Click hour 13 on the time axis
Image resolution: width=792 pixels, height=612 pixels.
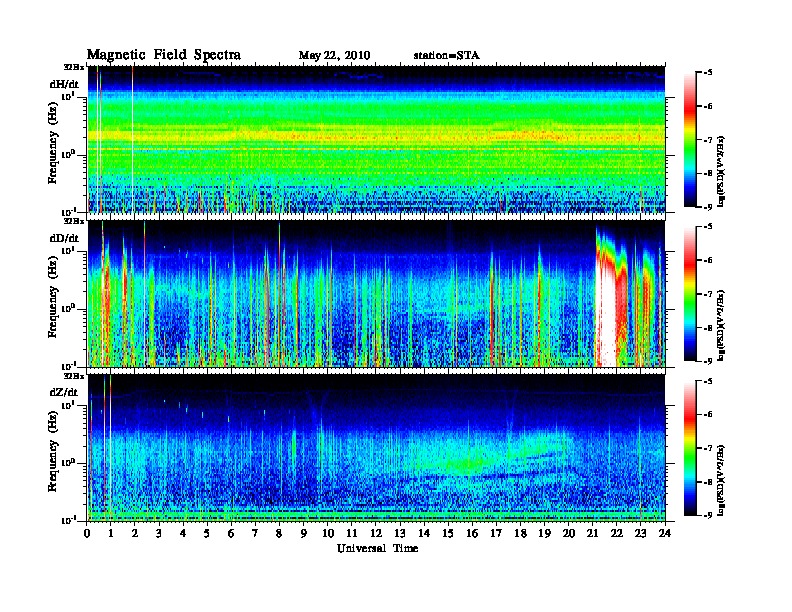[x=400, y=533]
